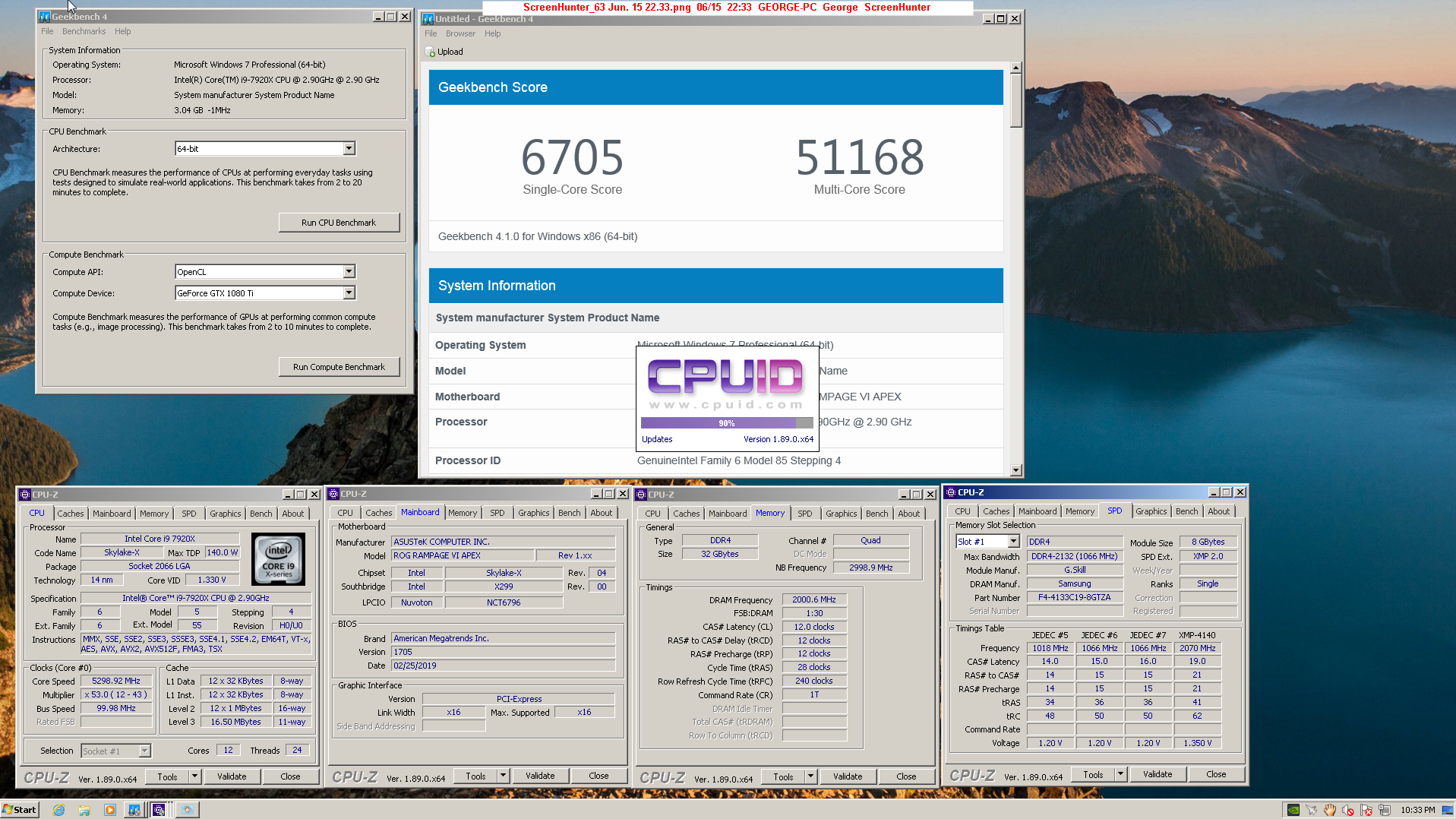
Task: Expand Tools arrow in CPU-Z SPD window
Action: click(x=1121, y=774)
